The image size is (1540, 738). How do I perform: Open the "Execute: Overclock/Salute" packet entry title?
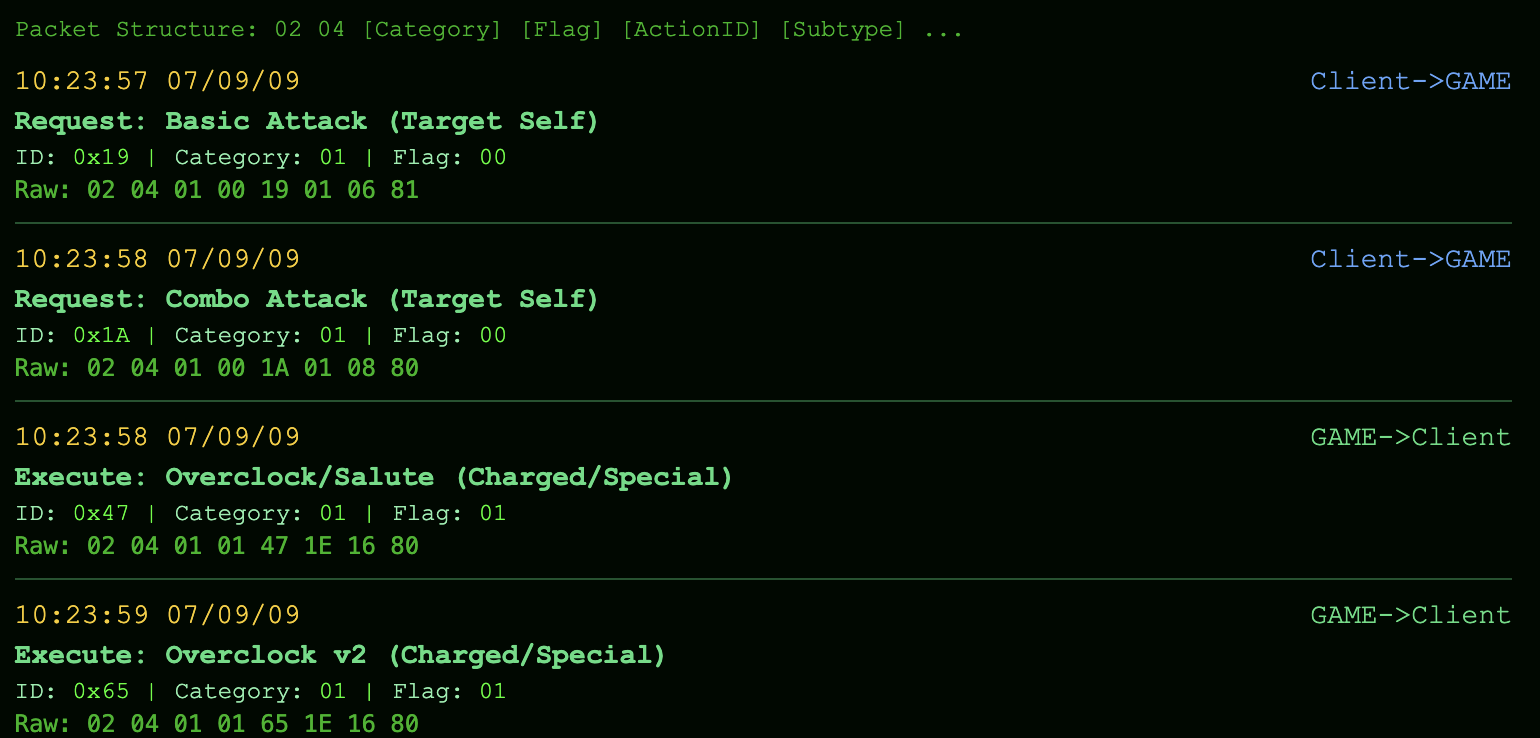tap(373, 477)
